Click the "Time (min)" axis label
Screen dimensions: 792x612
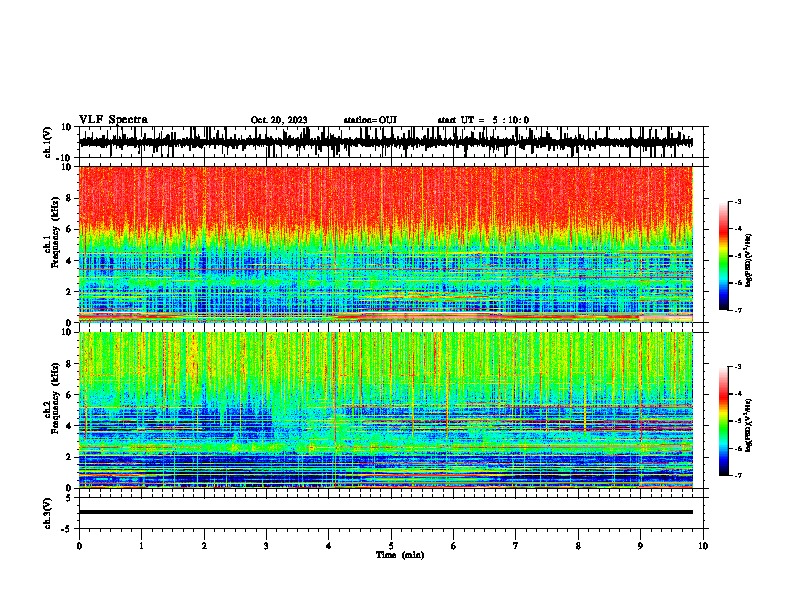pyautogui.click(x=400, y=555)
